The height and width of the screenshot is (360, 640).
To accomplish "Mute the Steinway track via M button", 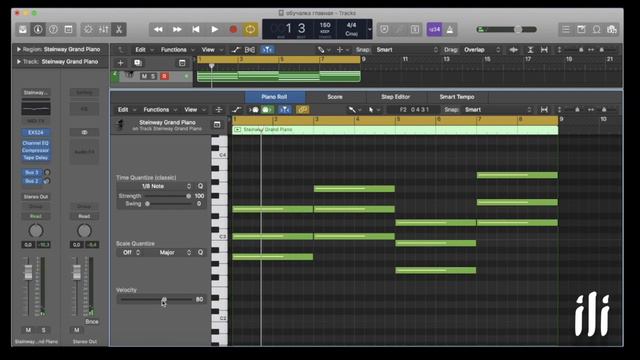I will point(144,76).
